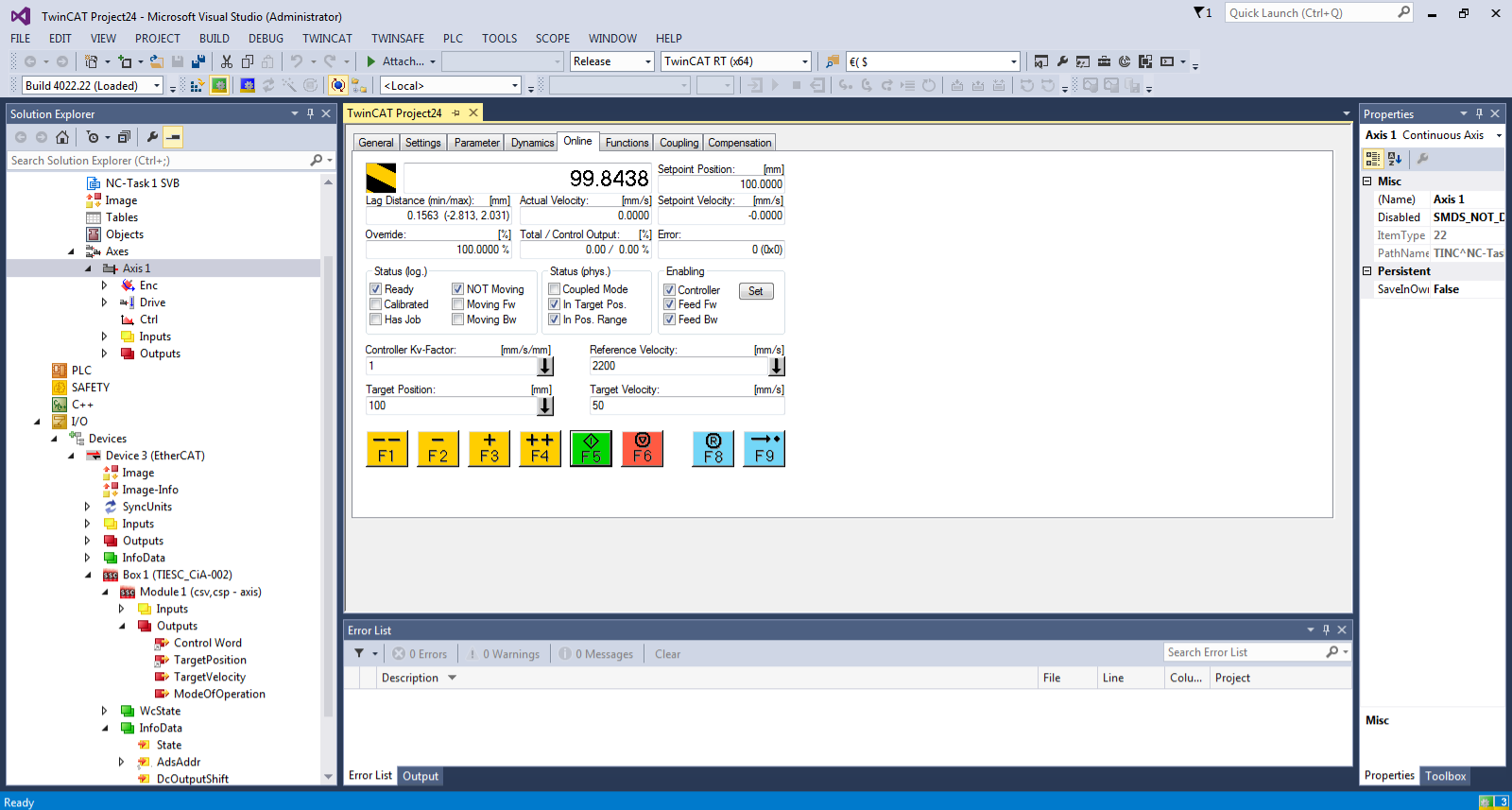Click the F1 fast backward jog button
This screenshot has height=810, width=1512.
tap(387, 449)
